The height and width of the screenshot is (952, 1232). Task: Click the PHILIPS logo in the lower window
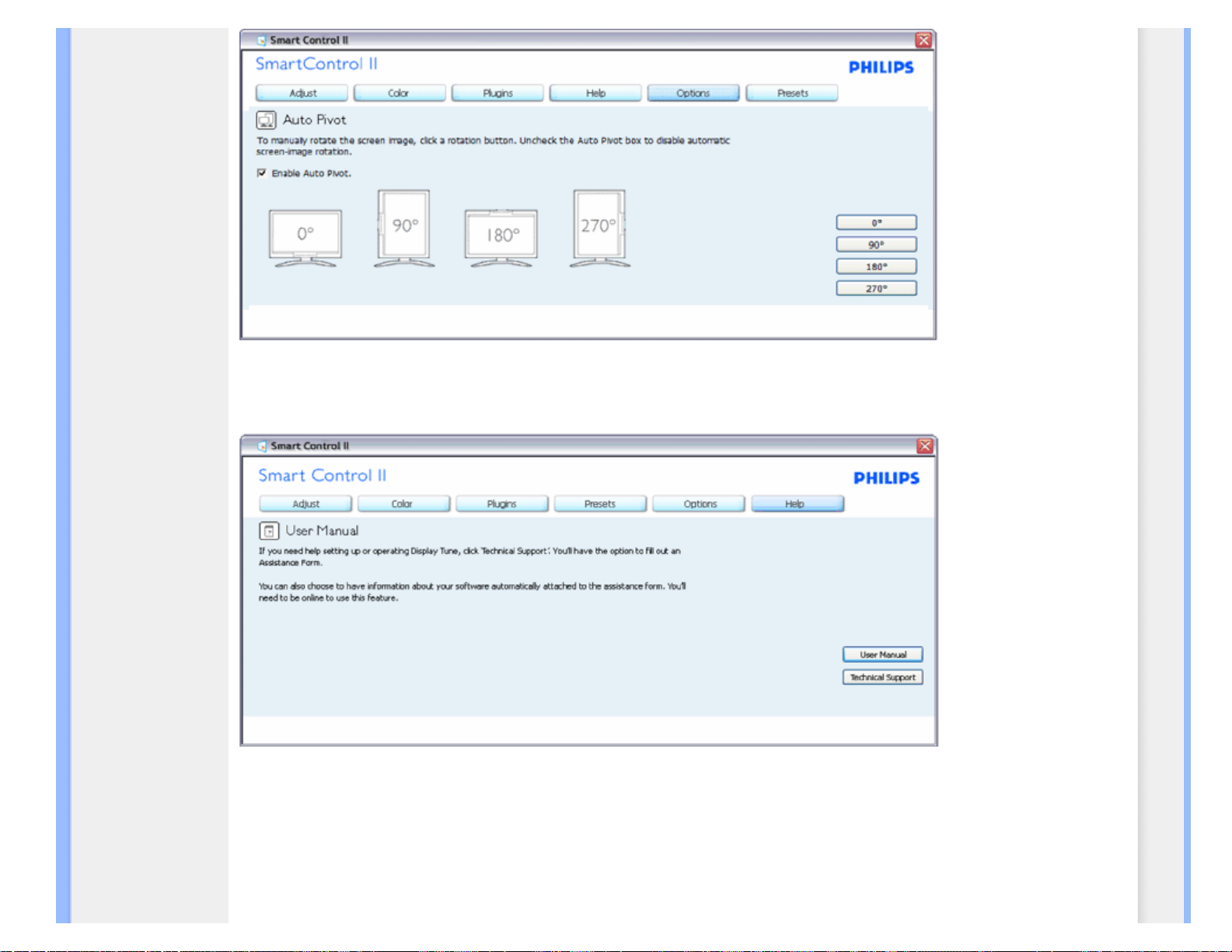[887, 478]
